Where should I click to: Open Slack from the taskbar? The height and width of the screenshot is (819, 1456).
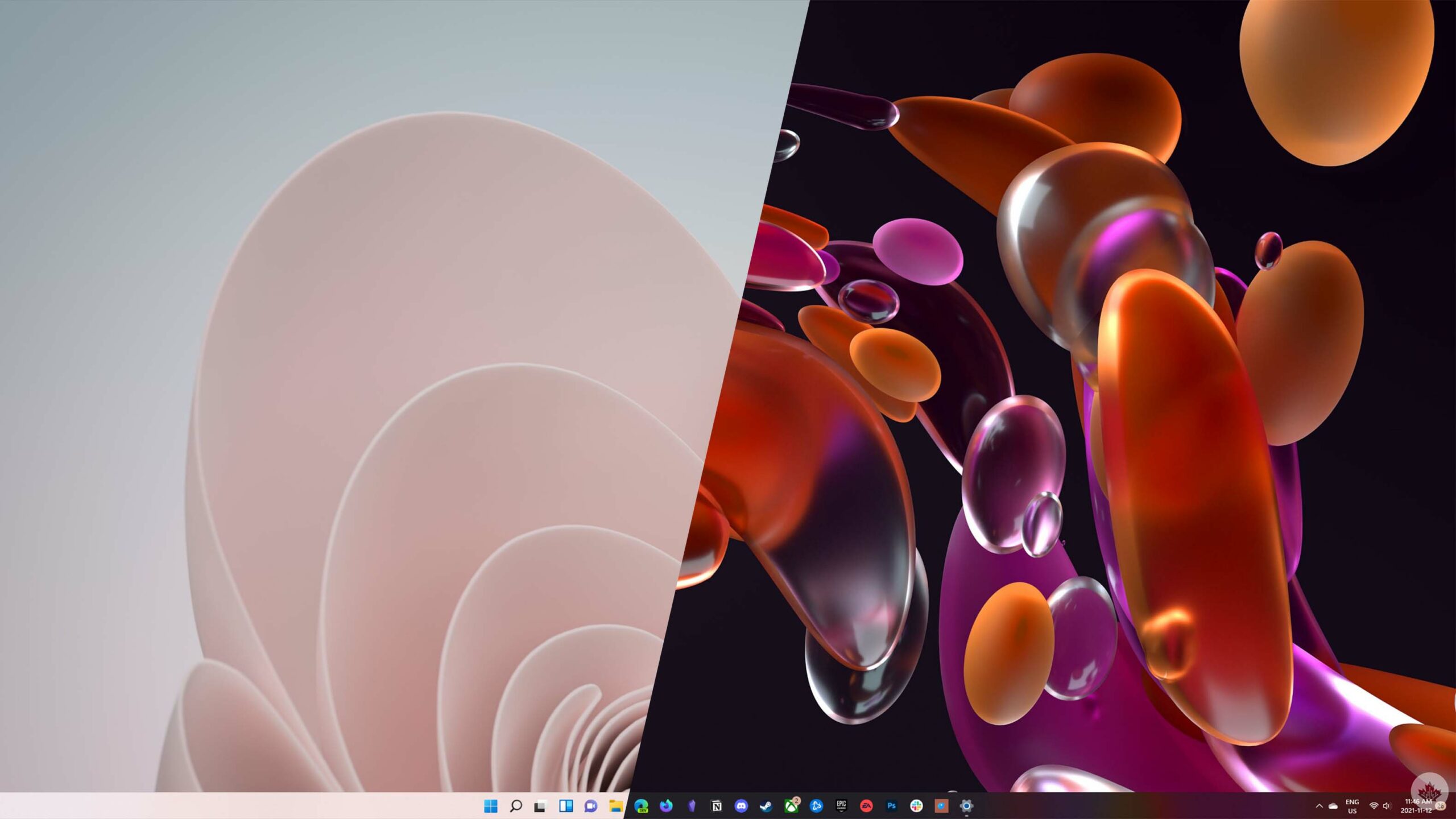click(x=916, y=806)
